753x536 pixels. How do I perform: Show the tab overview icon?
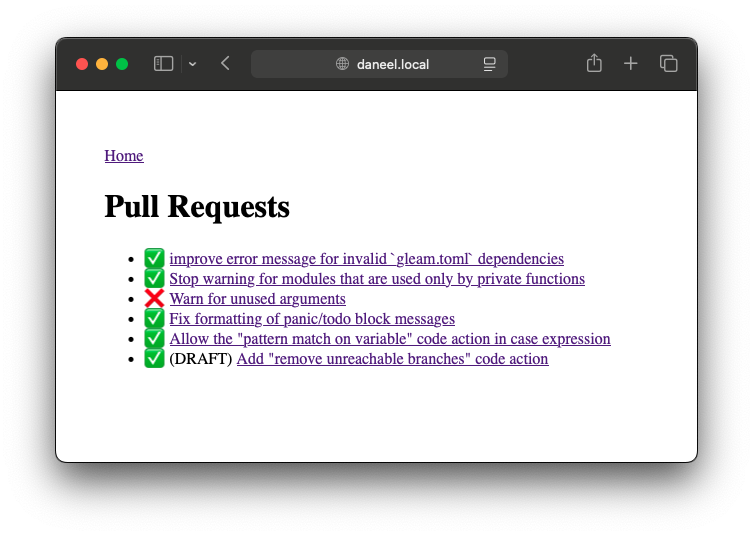point(668,64)
